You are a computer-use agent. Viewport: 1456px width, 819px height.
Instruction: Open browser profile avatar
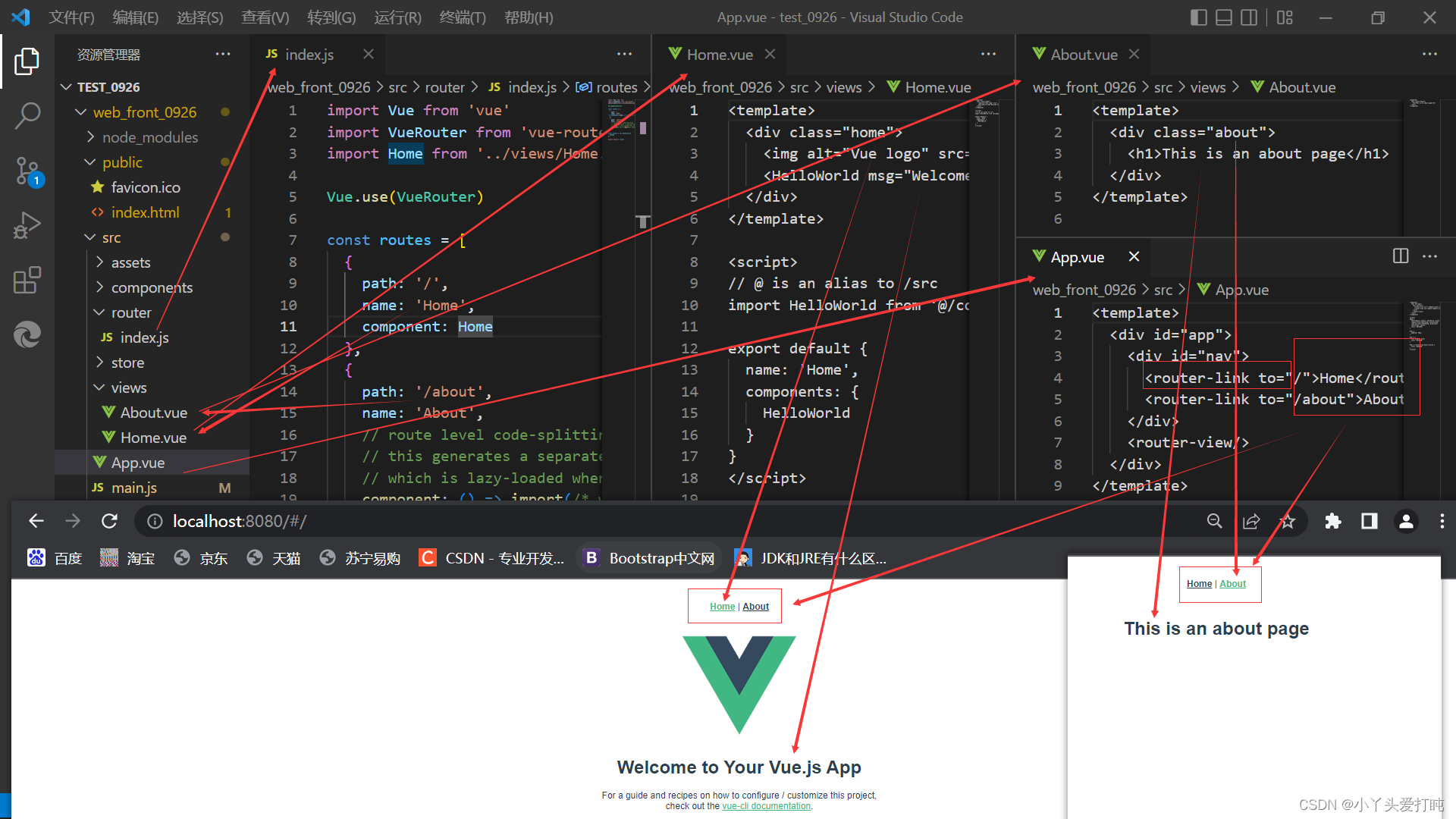pos(1406,521)
